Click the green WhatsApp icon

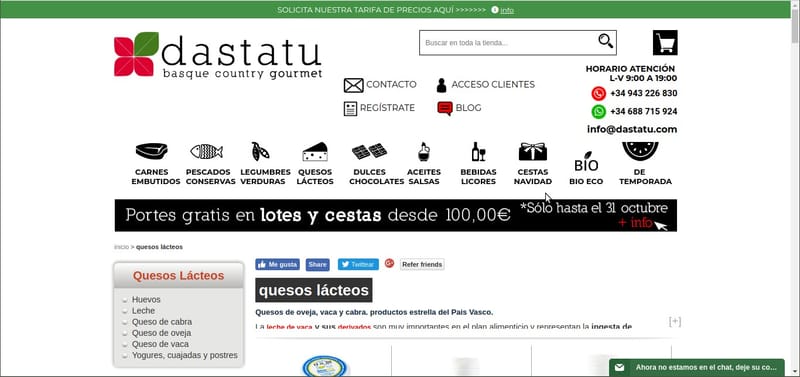pyautogui.click(x=598, y=111)
